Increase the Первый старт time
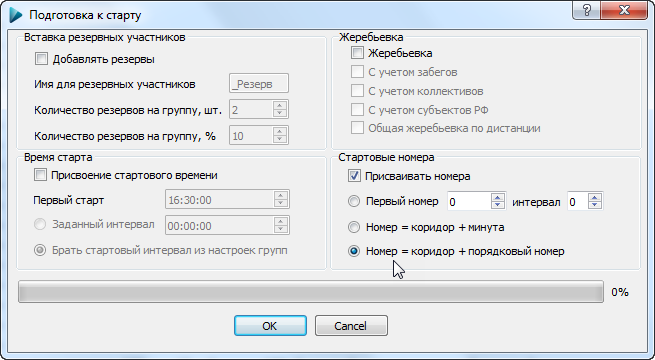This screenshot has width=655, height=360. tap(281, 195)
